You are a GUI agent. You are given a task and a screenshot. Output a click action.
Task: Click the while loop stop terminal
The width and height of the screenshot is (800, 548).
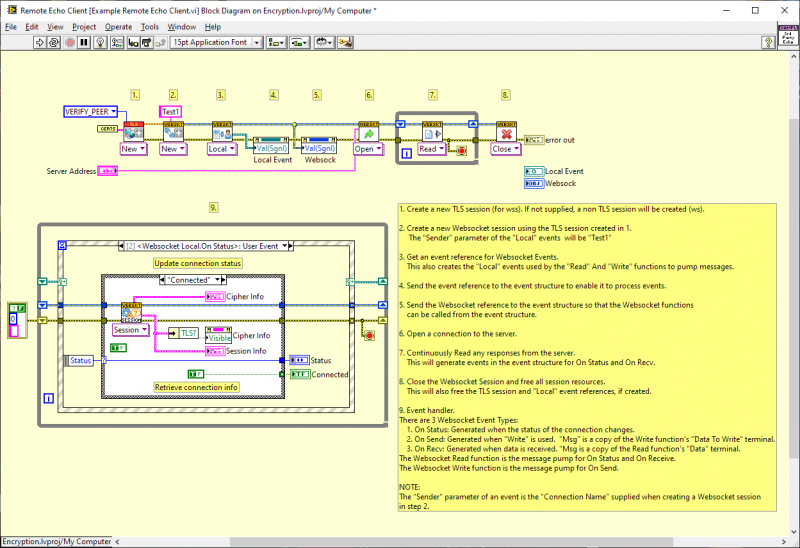tap(461, 150)
